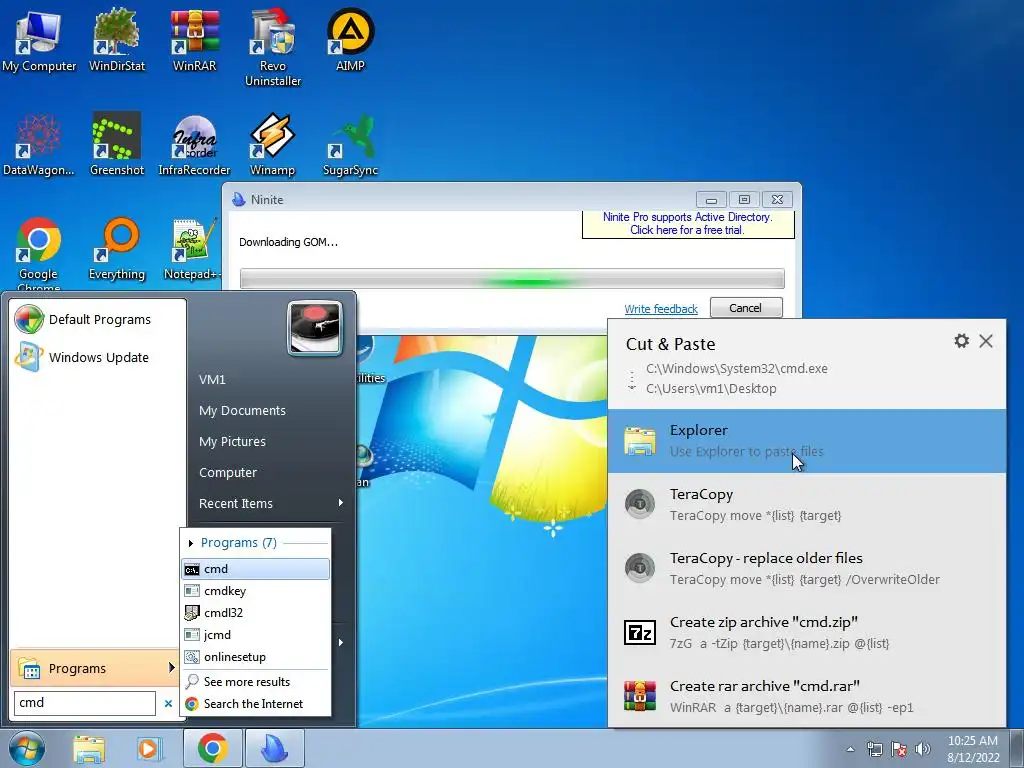The height and width of the screenshot is (768, 1024).
Task: Click the Ninite Pro free trial banner
Action: point(688,224)
